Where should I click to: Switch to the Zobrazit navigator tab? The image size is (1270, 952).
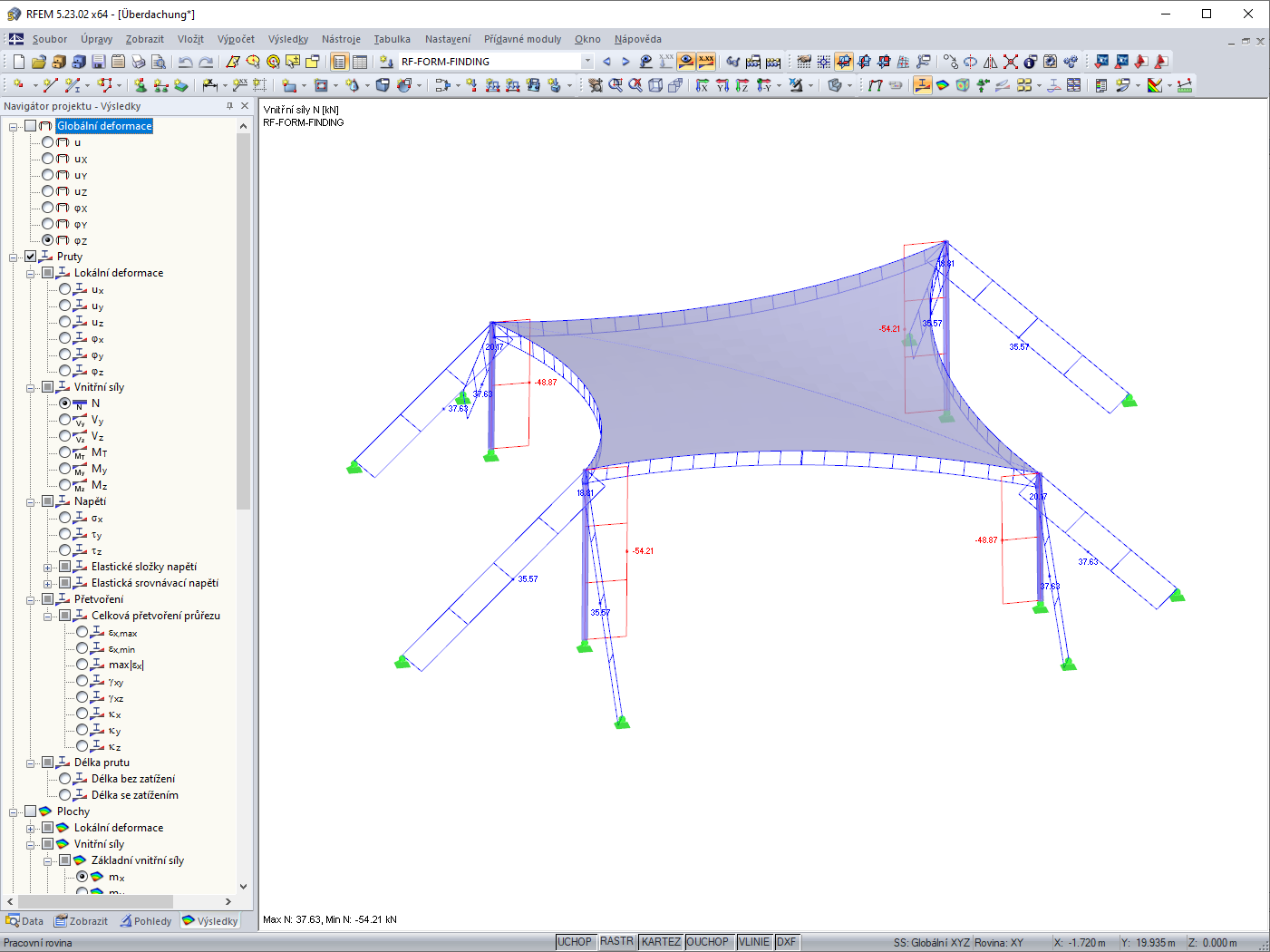[x=82, y=921]
